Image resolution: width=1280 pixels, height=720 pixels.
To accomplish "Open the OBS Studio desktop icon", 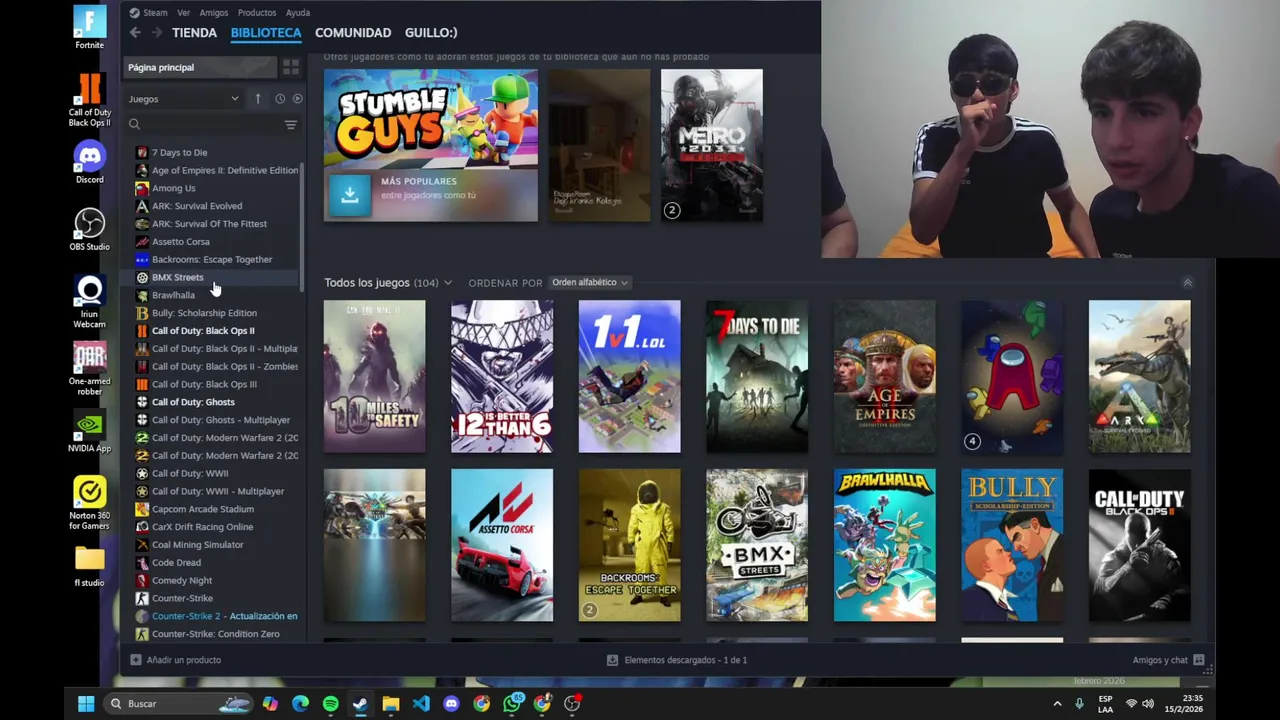I will pos(89,230).
